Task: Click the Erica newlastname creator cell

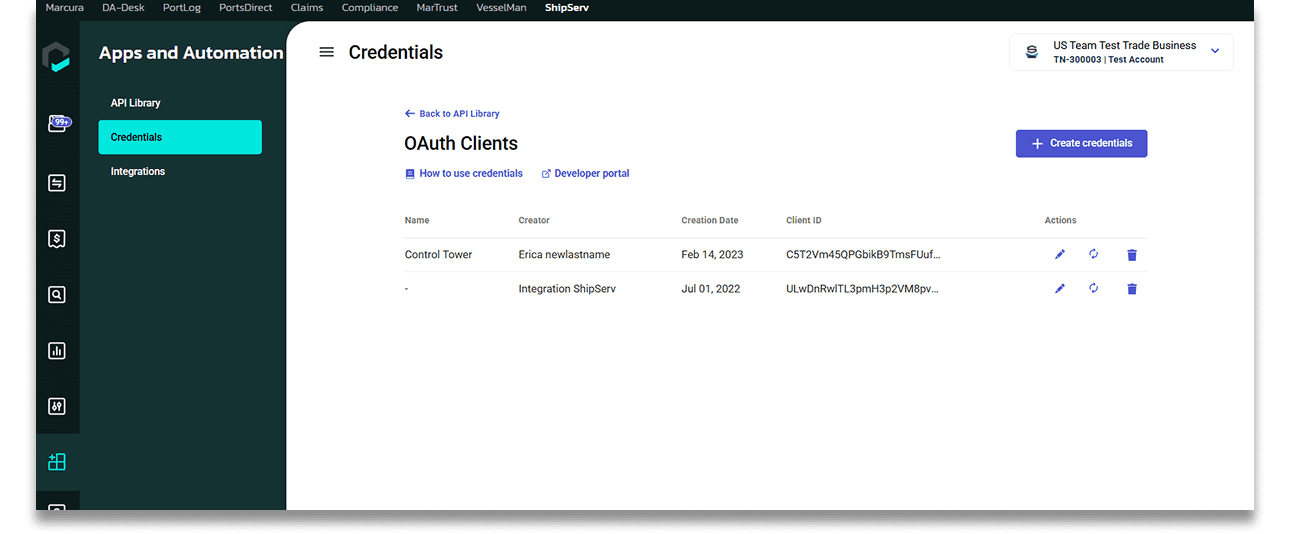Action: (x=564, y=254)
